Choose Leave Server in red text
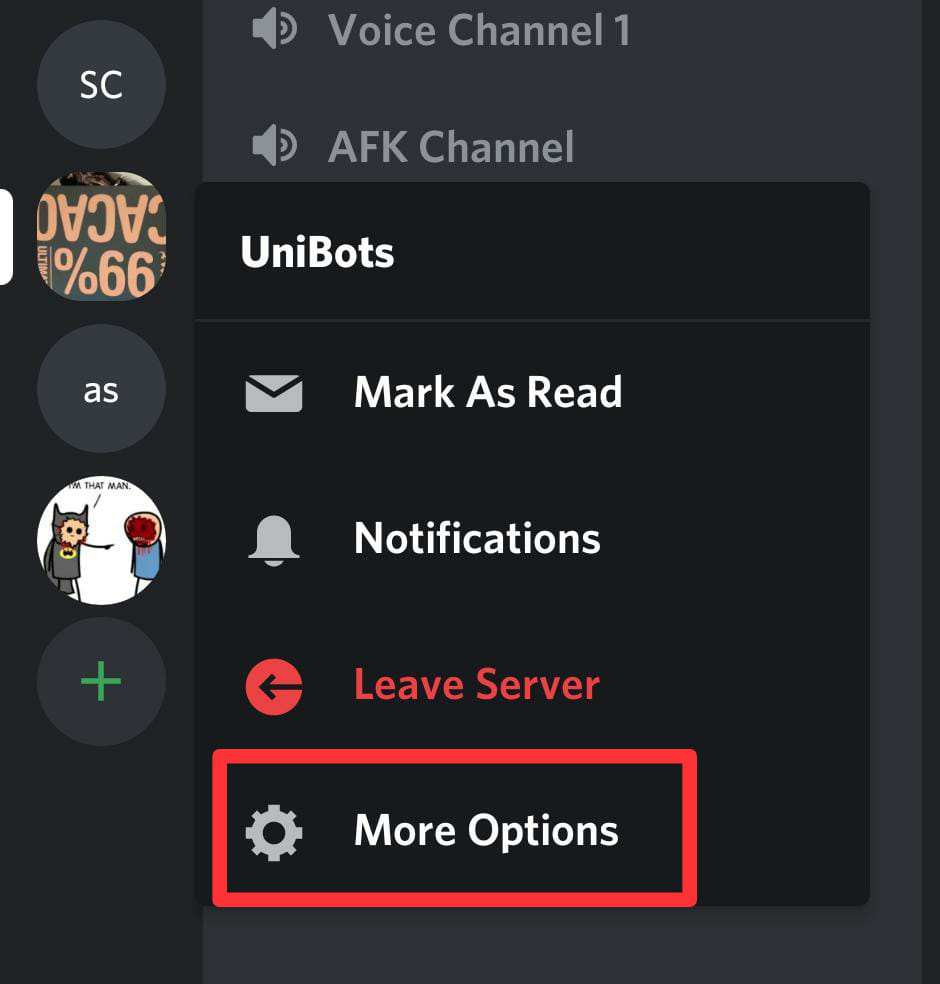Image resolution: width=940 pixels, height=984 pixels. tap(477, 685)
